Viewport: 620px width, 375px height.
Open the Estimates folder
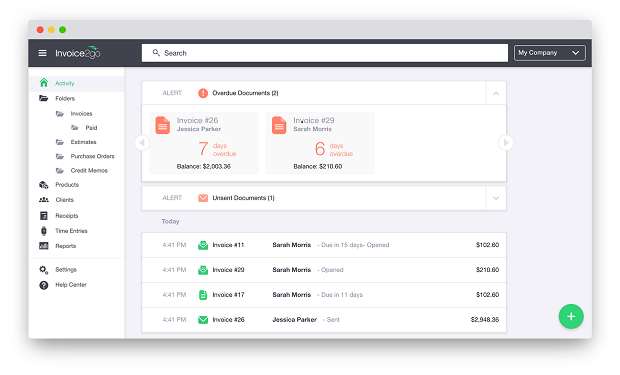click(x=83, y=142)
